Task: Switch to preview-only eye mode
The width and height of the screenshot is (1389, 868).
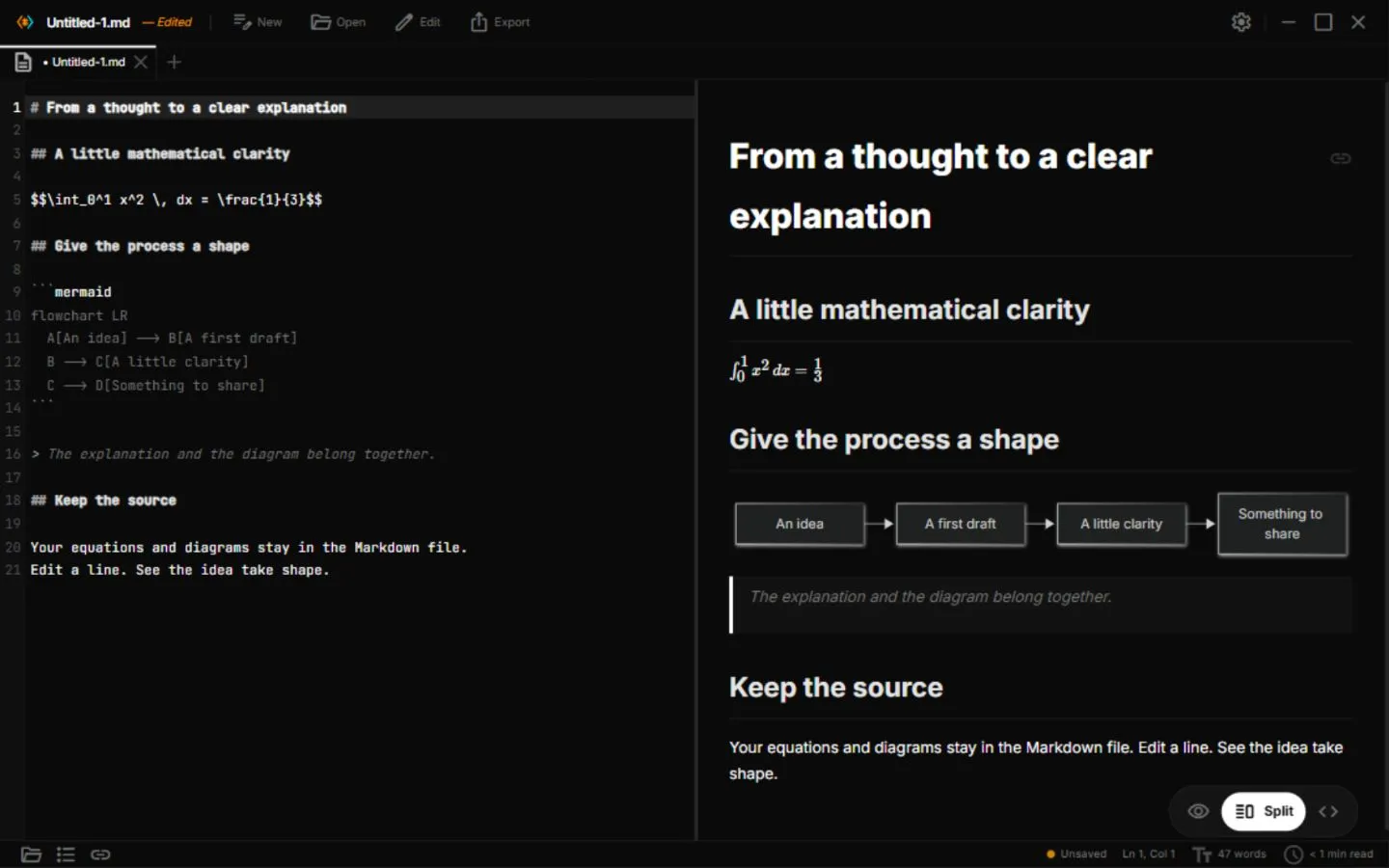Action: click(x=1198, y=811)
